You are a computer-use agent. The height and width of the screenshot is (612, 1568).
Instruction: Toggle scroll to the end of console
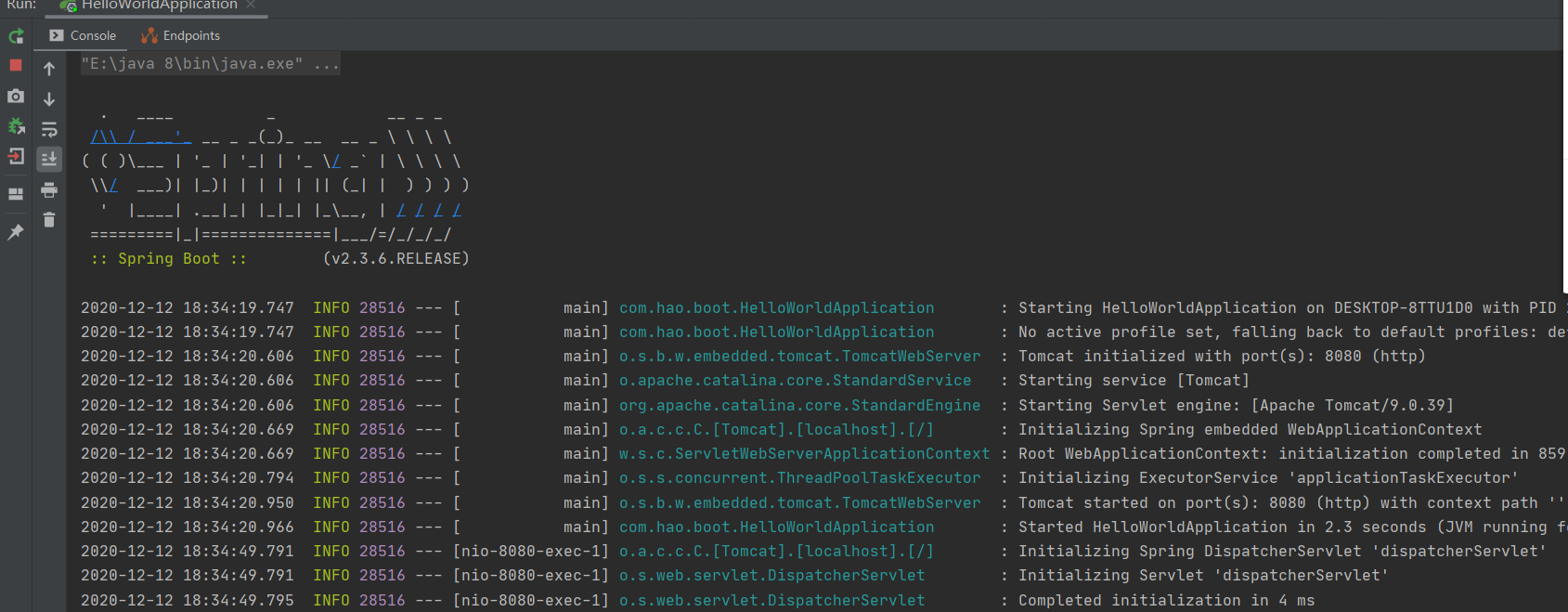point(49,160)
